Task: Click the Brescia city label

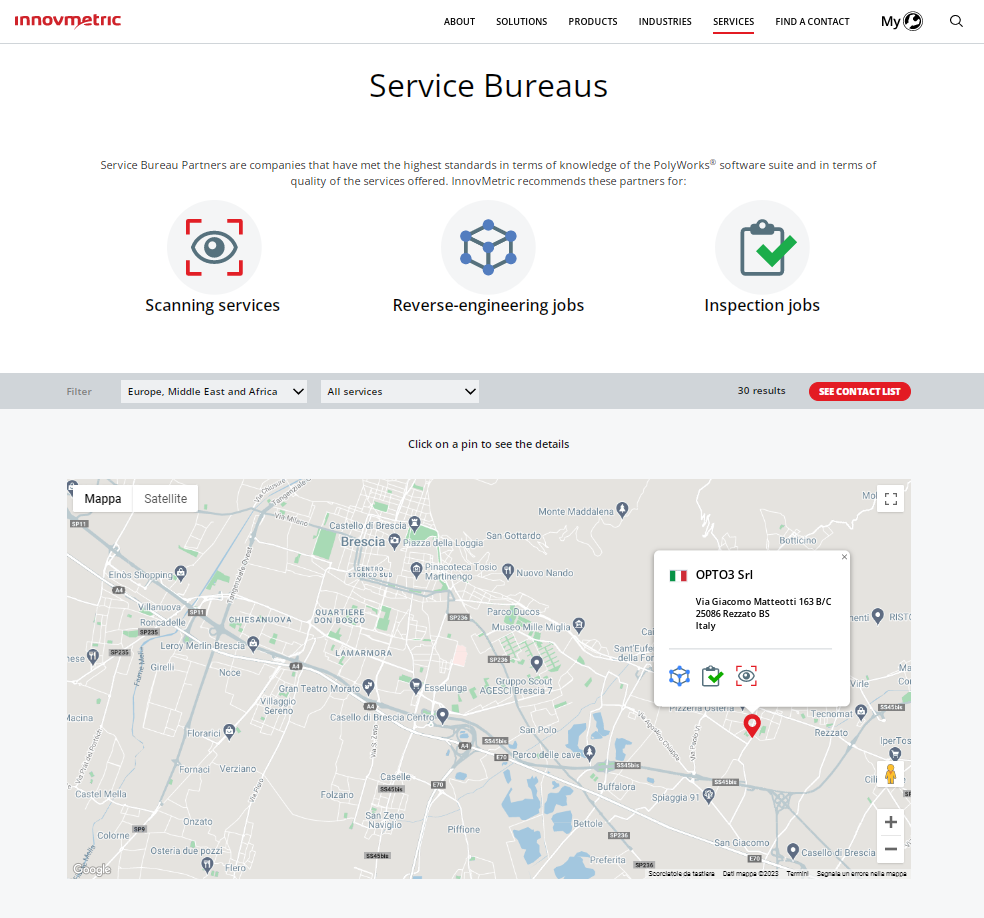Action: click(363, 542)
